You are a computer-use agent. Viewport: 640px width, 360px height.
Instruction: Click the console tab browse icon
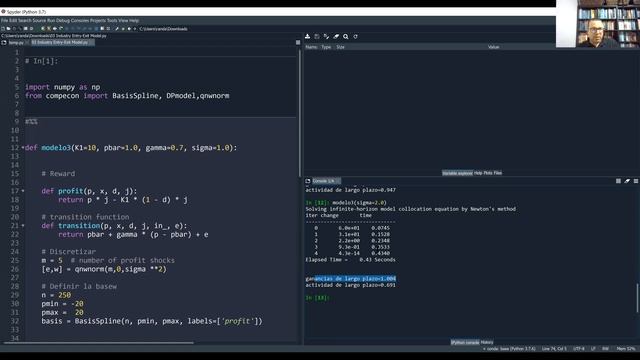pos(308,181)
